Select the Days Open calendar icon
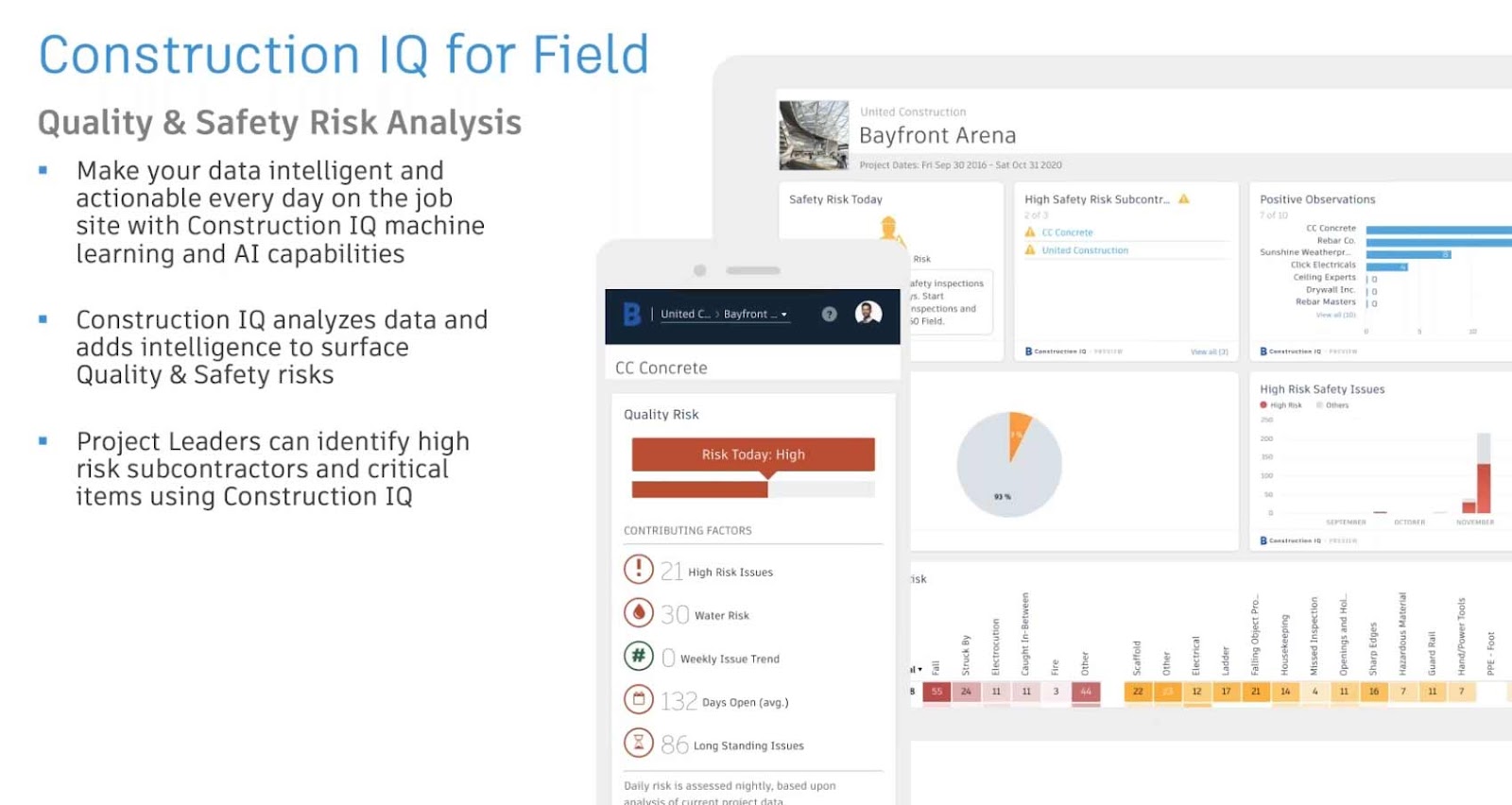Screen dimensions: 1512x805 coord(639,699)
